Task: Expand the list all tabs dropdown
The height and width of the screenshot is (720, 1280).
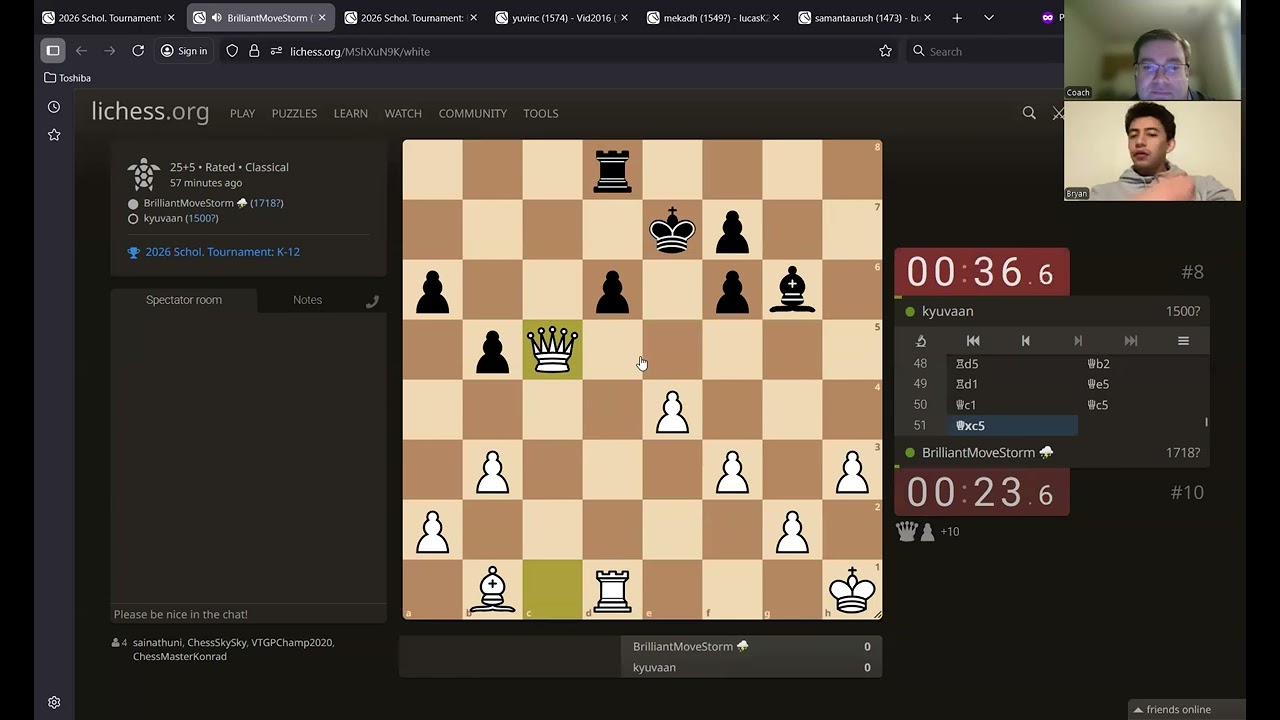Action: 989,18
